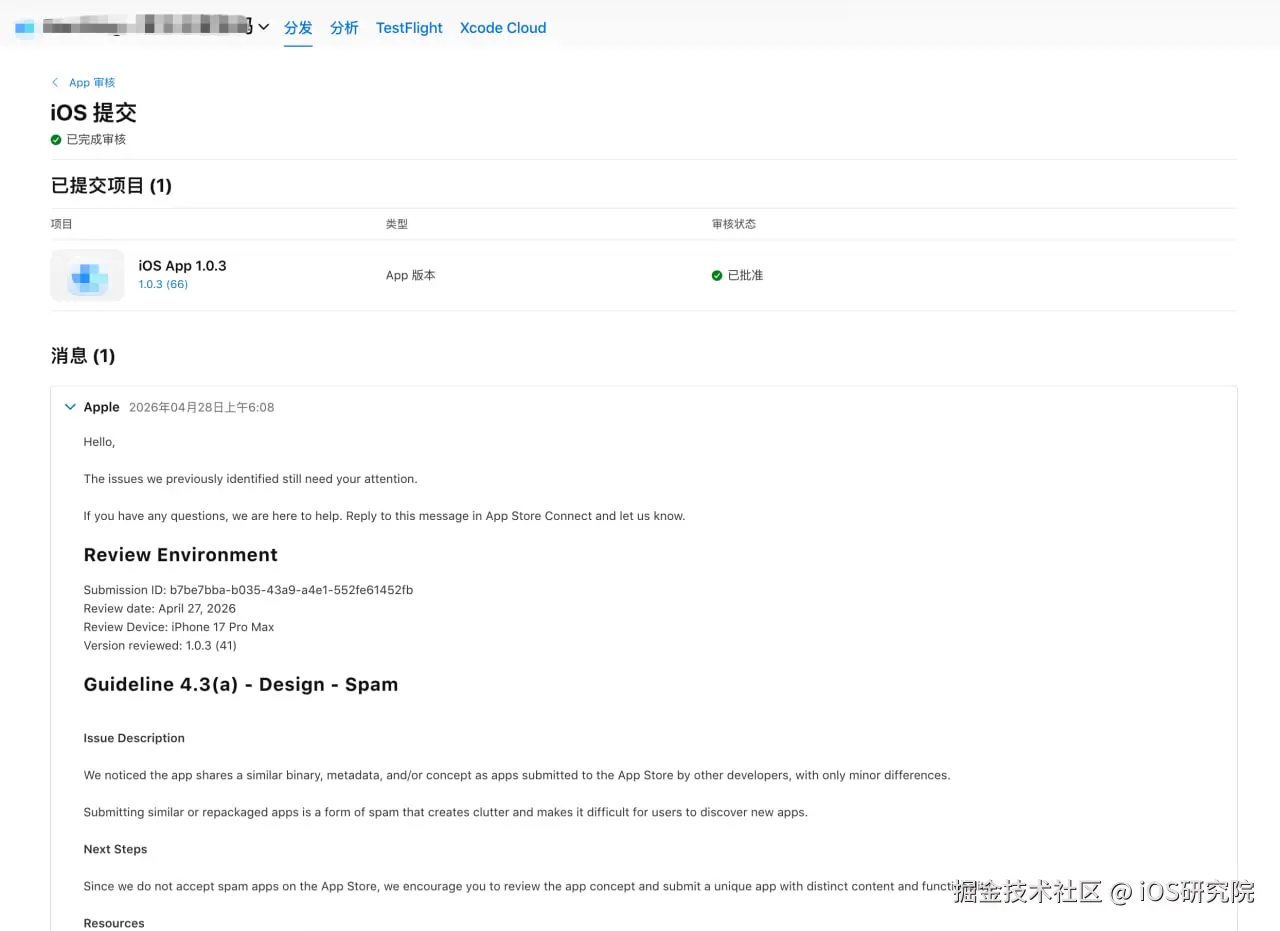The height and width of the screenshot is (931, 1280).
Task: Click the App 版本 type cell
Action: pos(411,275)
